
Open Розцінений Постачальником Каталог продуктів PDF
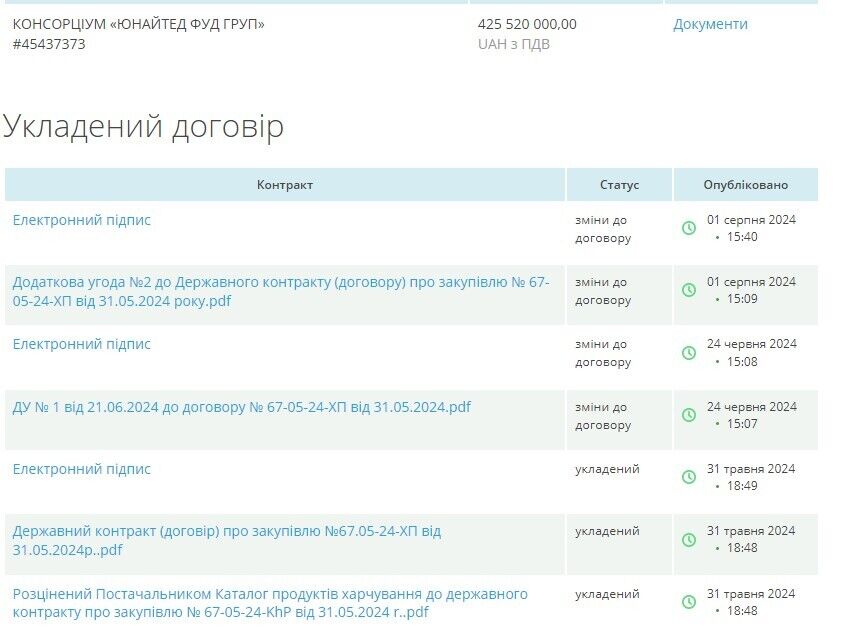(x=269, y=603)
